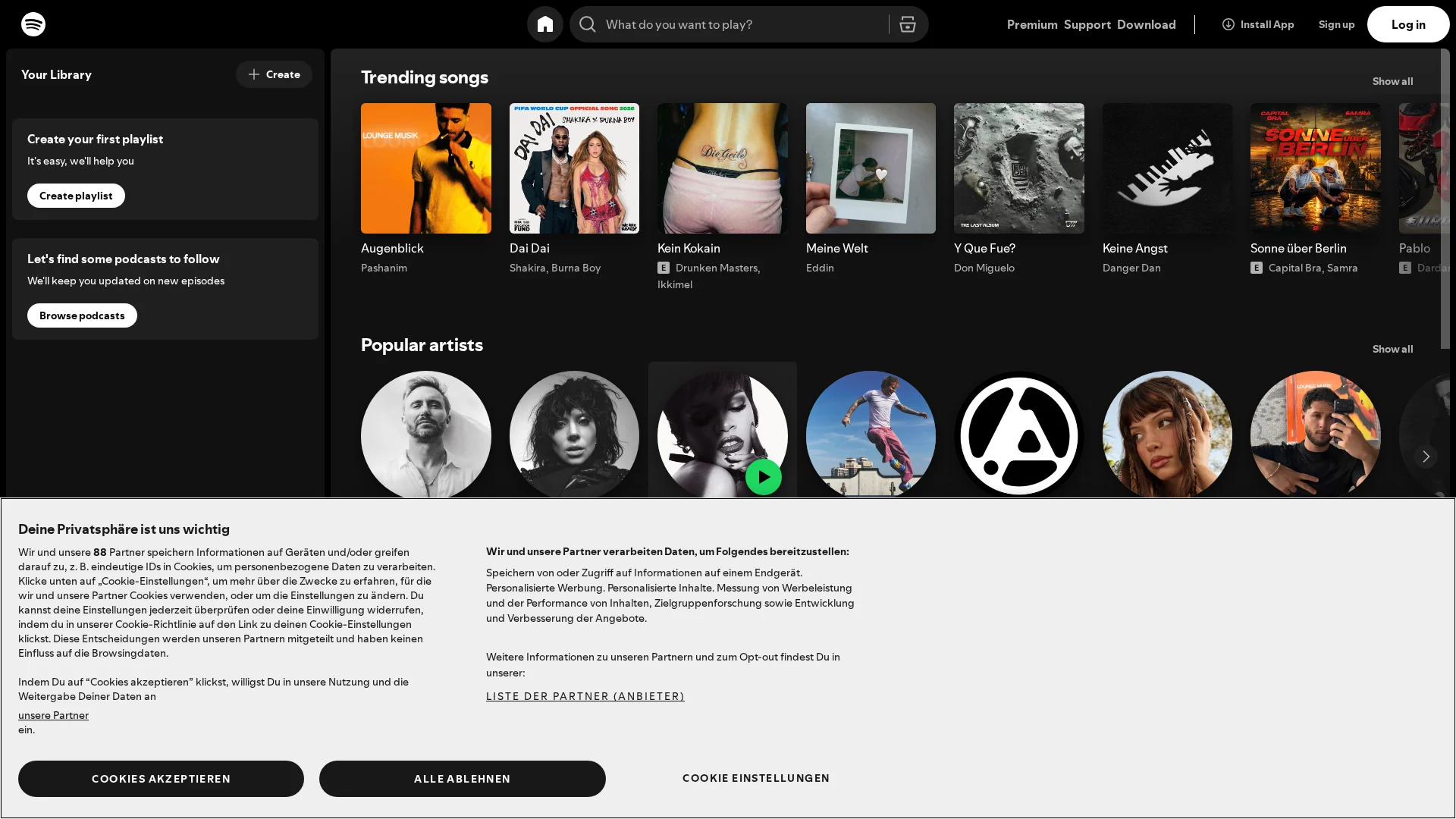Click Create in Your Library
1456x819 pixels.
tap(274, 74)
